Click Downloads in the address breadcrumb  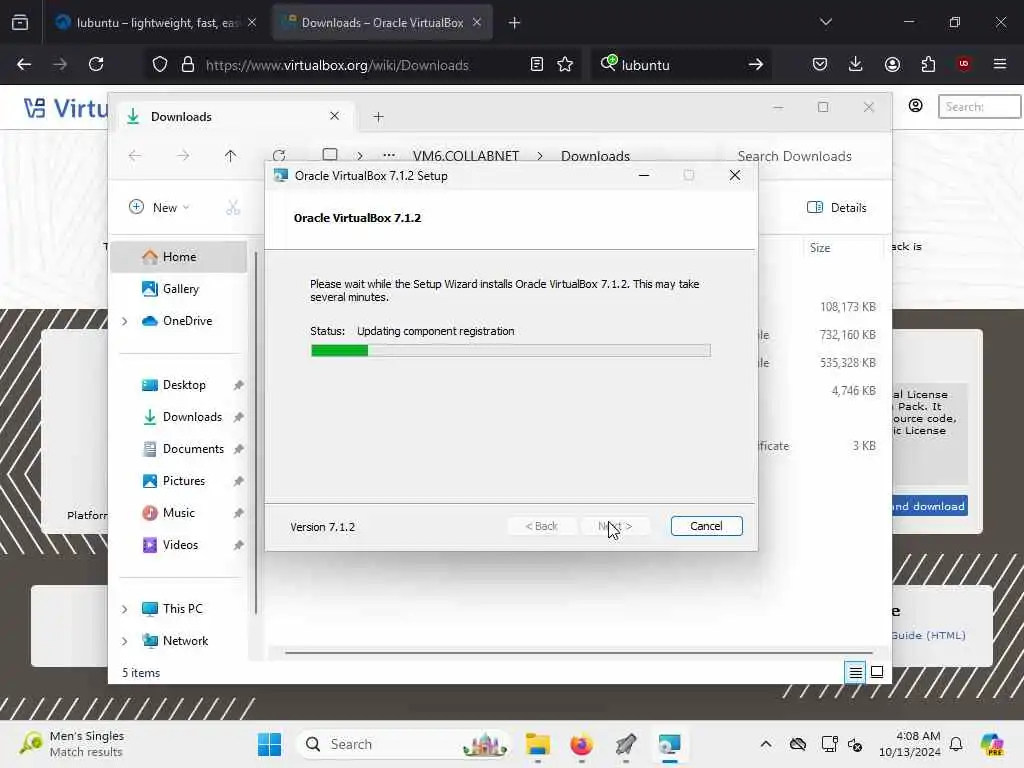coord(595,156)
